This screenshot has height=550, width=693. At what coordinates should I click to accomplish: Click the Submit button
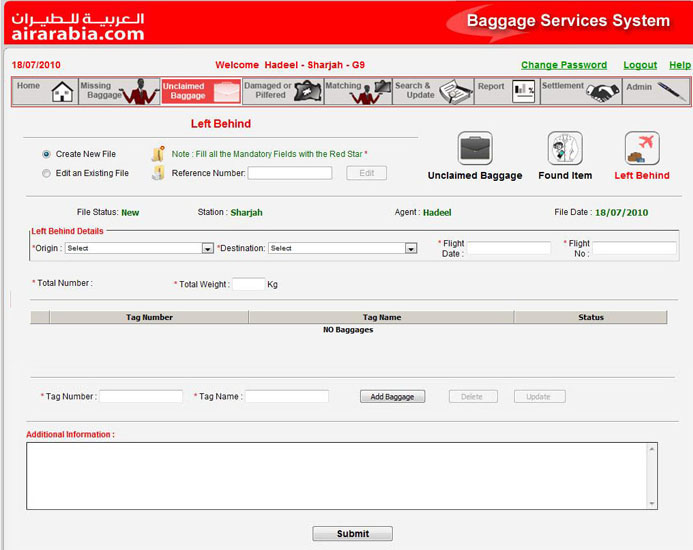(352, 534)
